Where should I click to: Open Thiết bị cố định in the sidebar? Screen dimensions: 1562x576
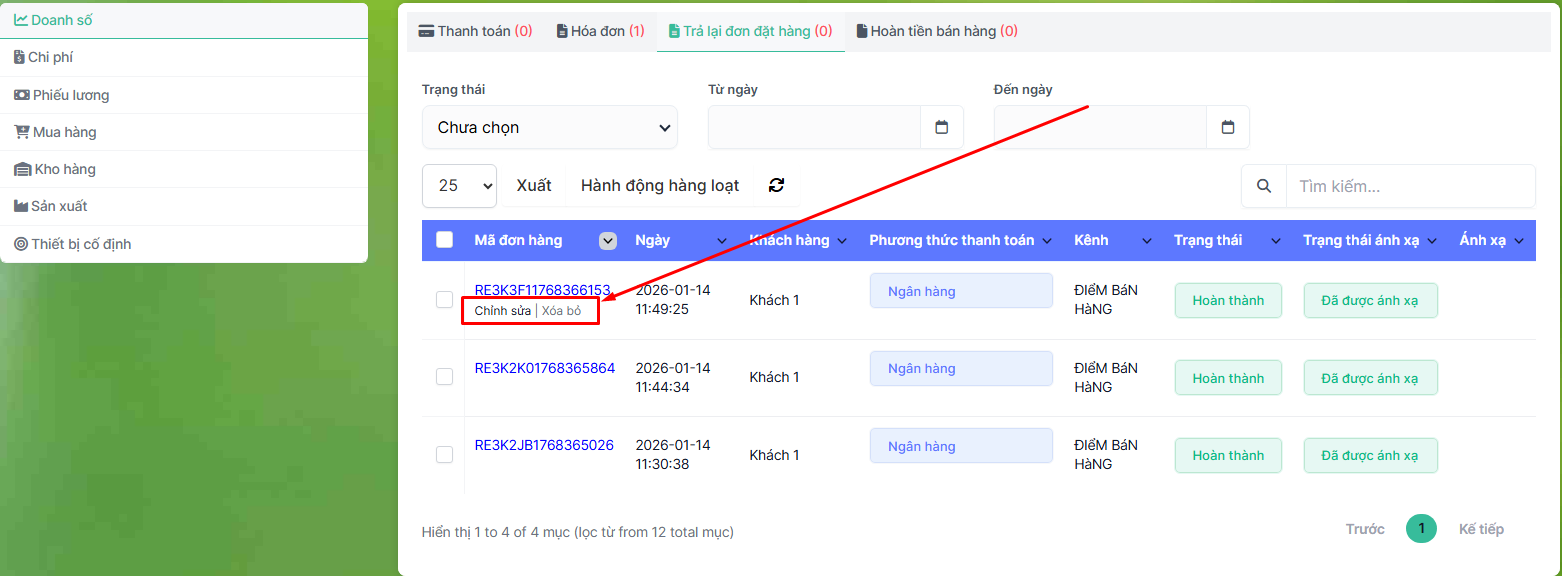click(x=80, y=244)
